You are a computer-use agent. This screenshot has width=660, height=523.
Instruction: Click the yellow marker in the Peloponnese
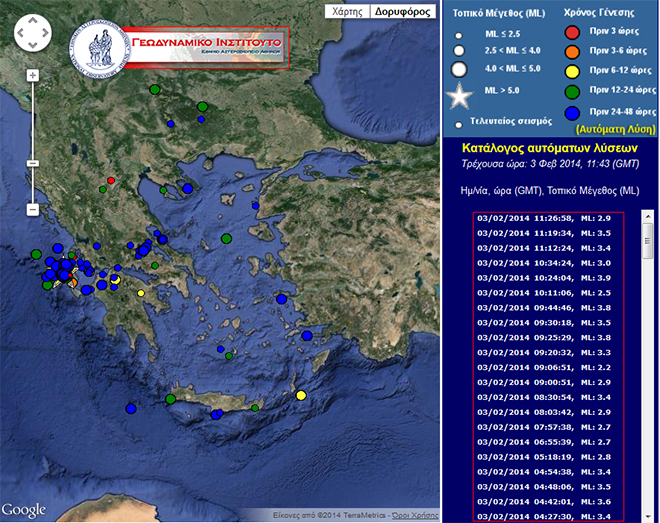tap(140, 293)
